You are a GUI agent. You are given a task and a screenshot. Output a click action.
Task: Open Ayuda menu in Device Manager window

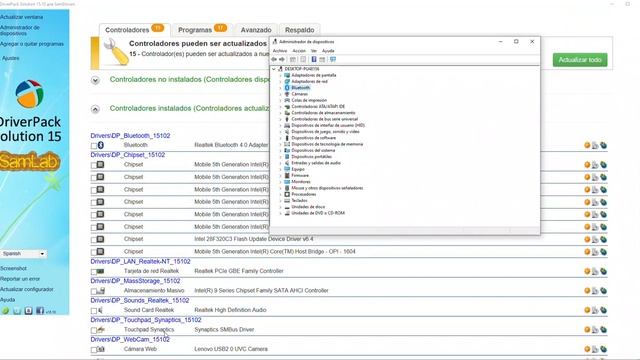328,51
